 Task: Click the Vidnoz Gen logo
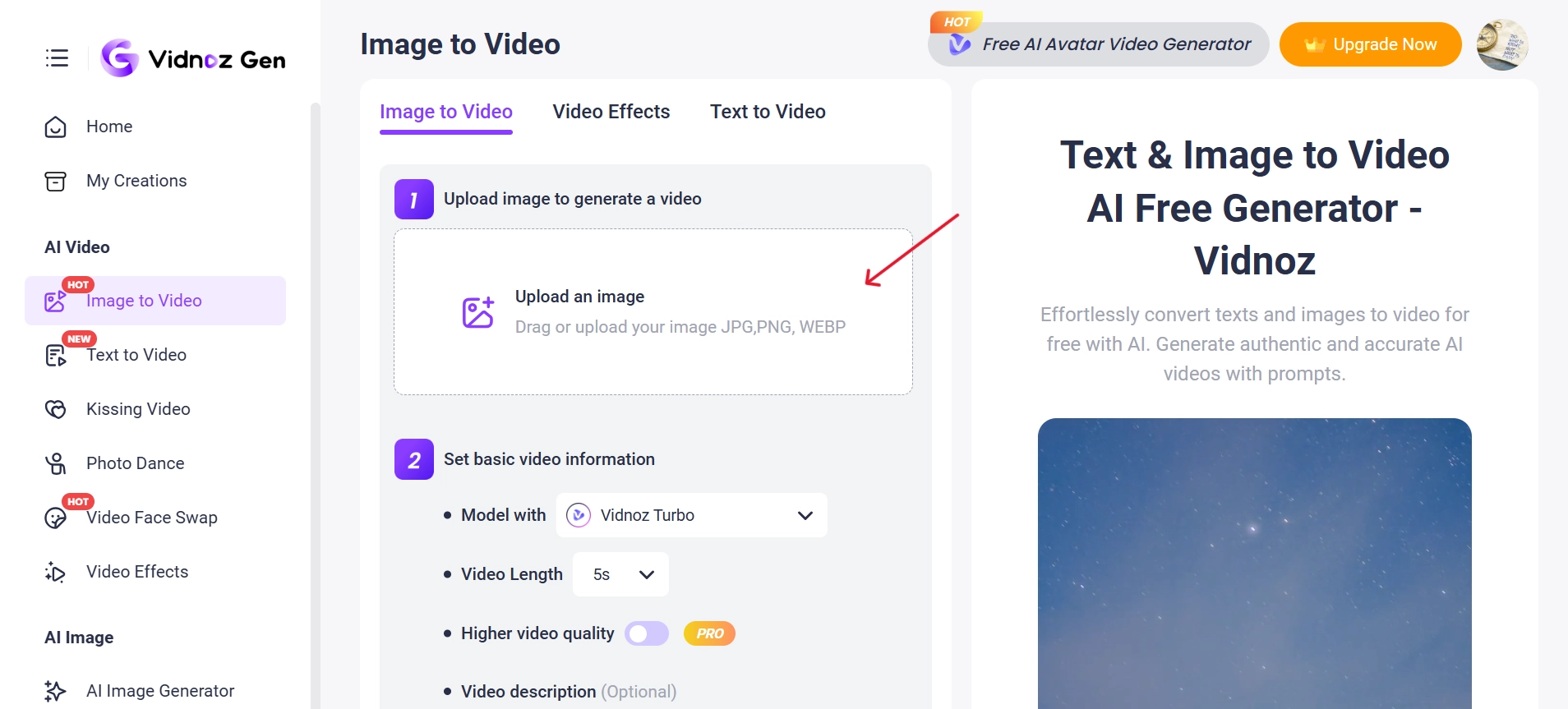pos(194,59)
